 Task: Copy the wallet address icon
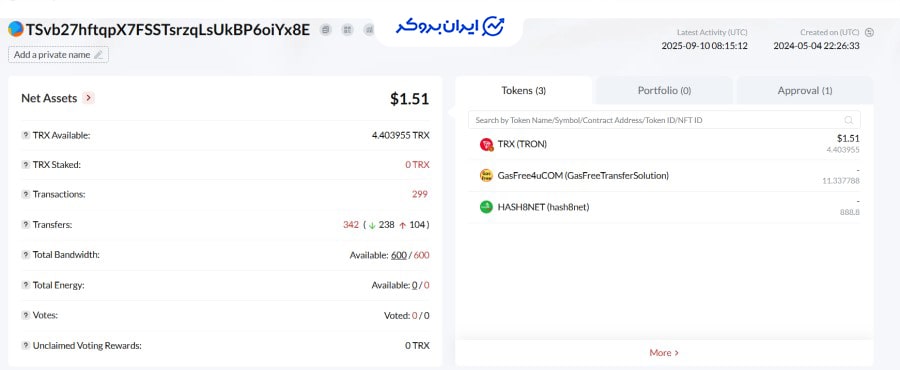click(326, 30)
